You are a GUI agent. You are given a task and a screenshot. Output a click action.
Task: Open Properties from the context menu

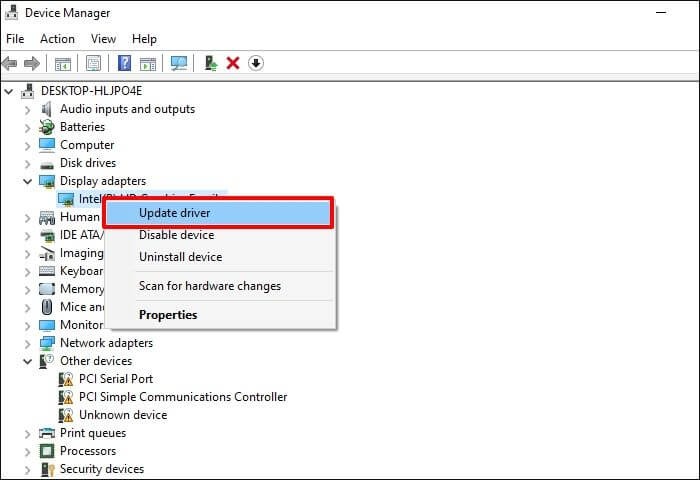pyautogui.click(x=221, y=315)
